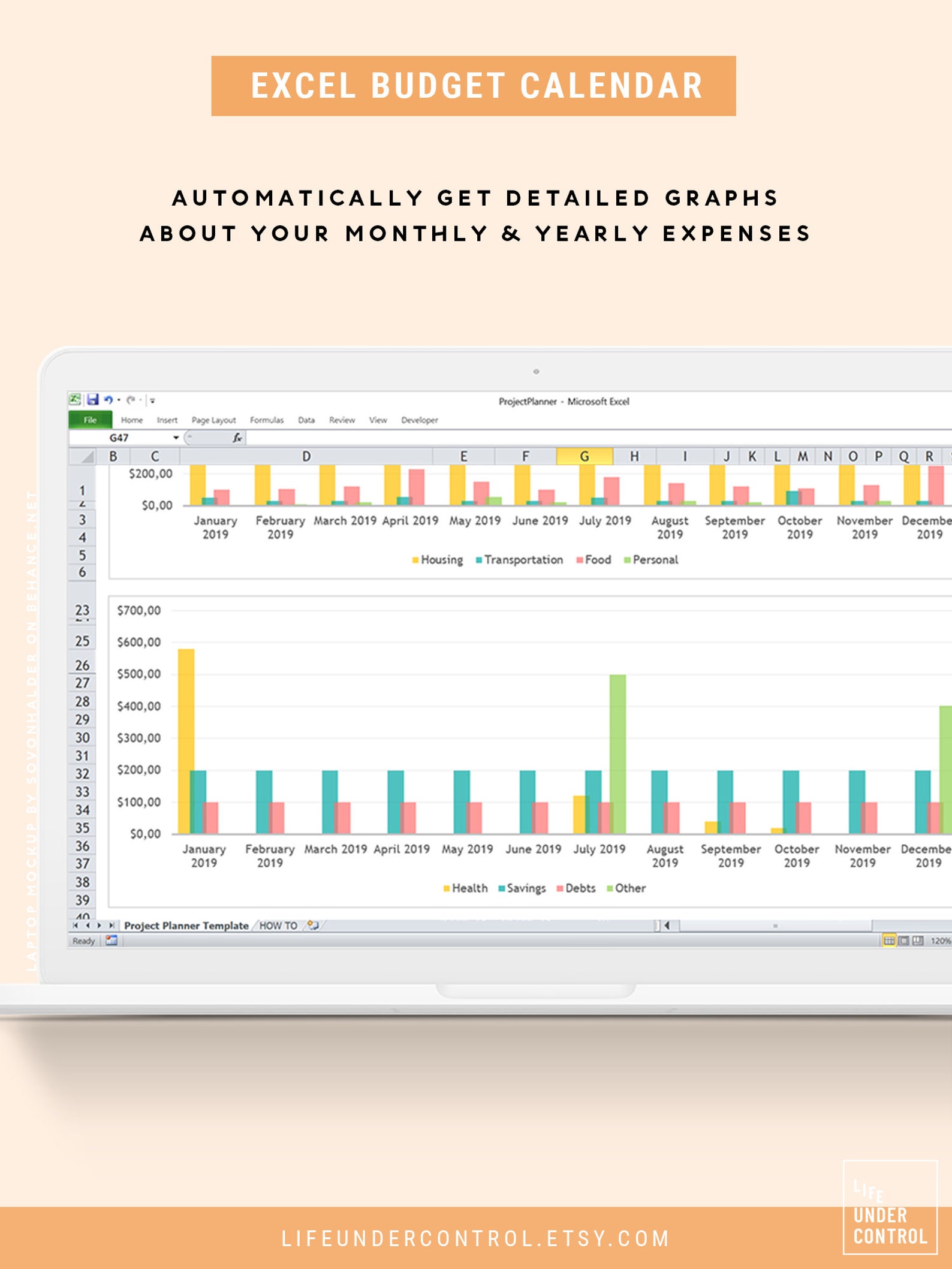Switch to Page Break Preview icon
952x1269 pixels.
pyautogui.click(x=918, y=941)
